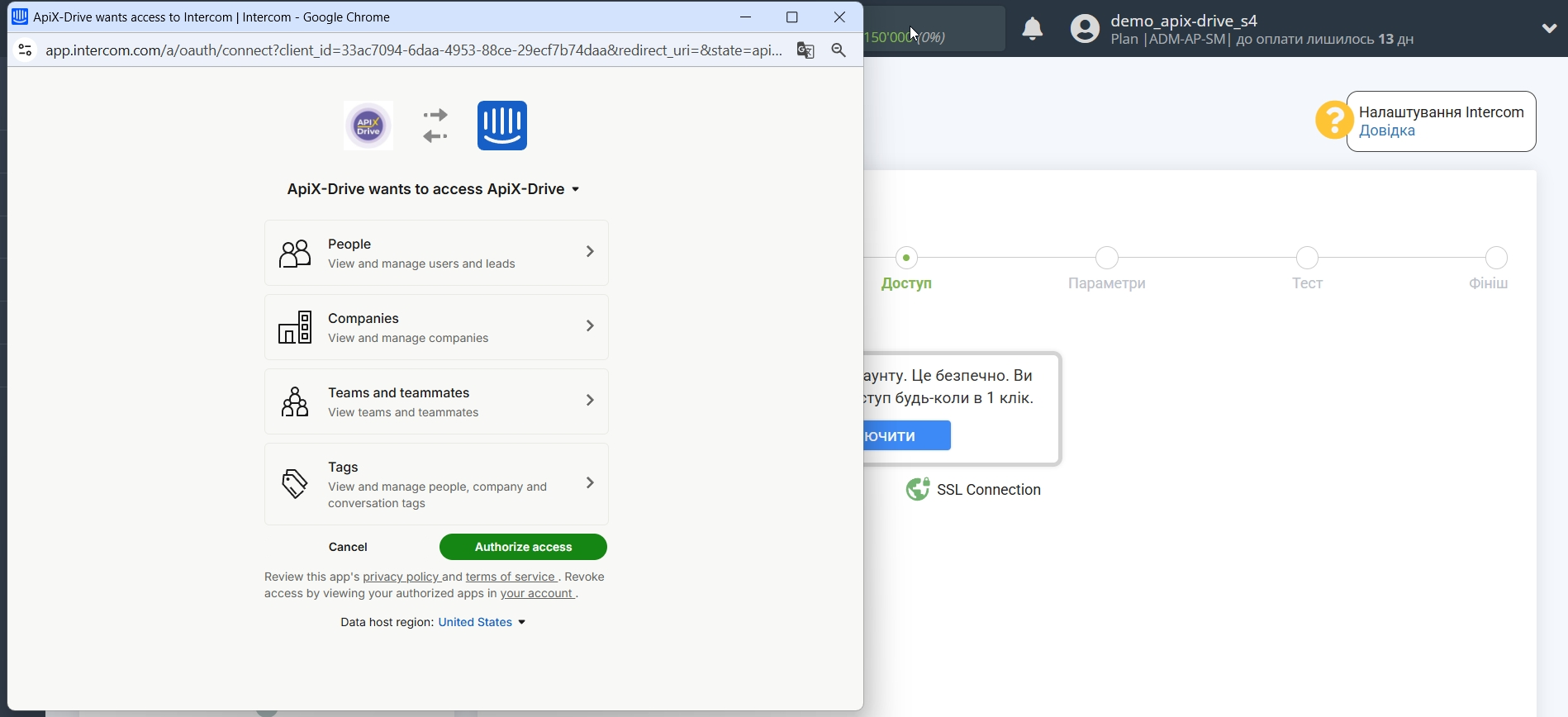
Task: Click the Intercom logo icon in the OAuth dialog
Action: point(502,126)
